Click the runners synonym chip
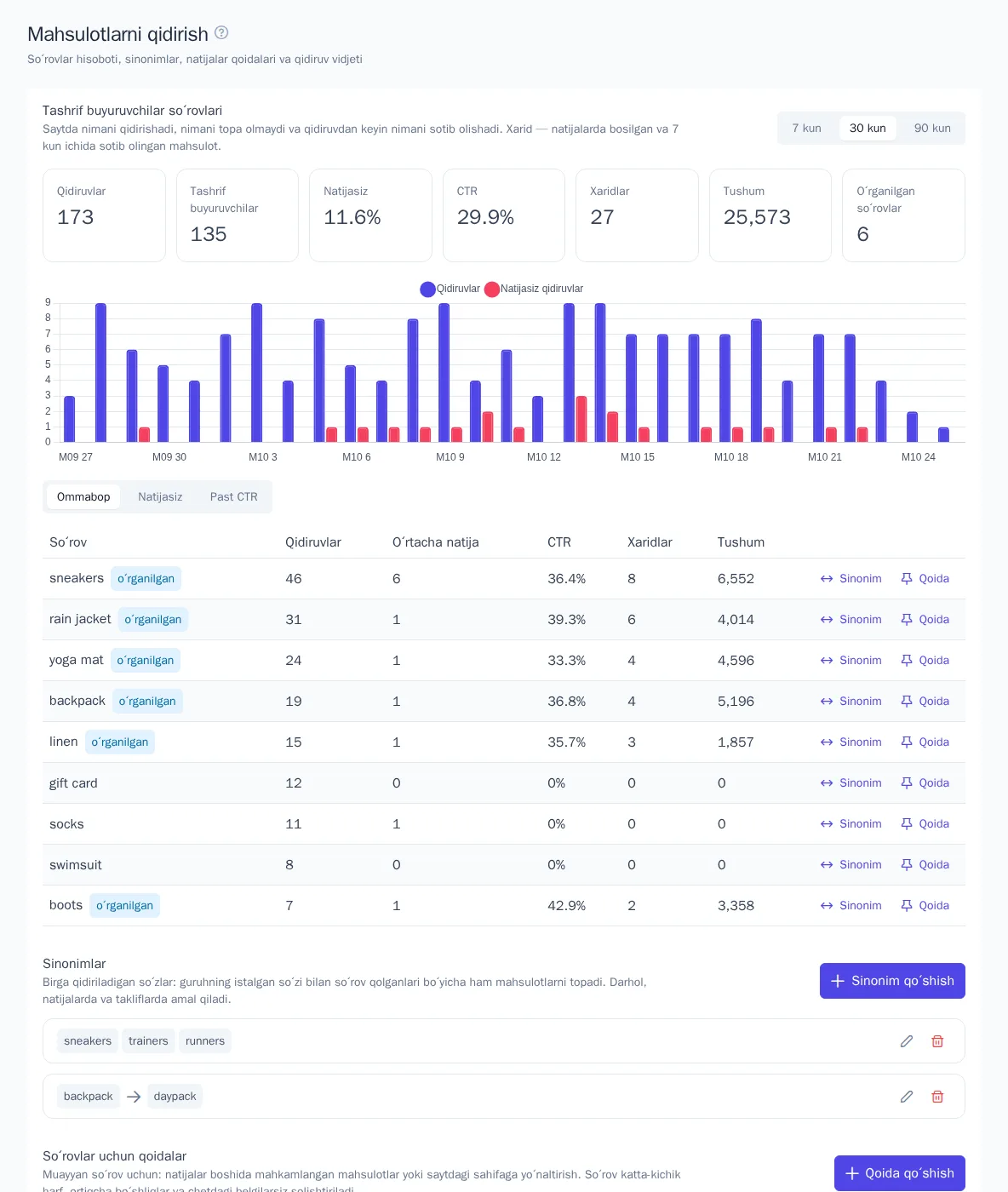Viewport: 1008px width, 1192px height. click(205, 1041)
